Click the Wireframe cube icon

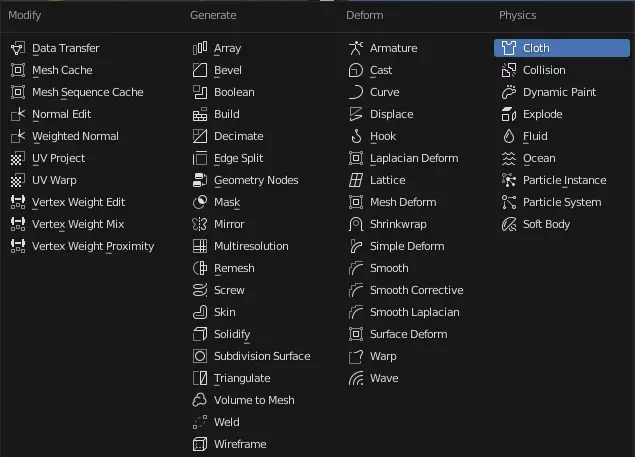tap(200, 444)
